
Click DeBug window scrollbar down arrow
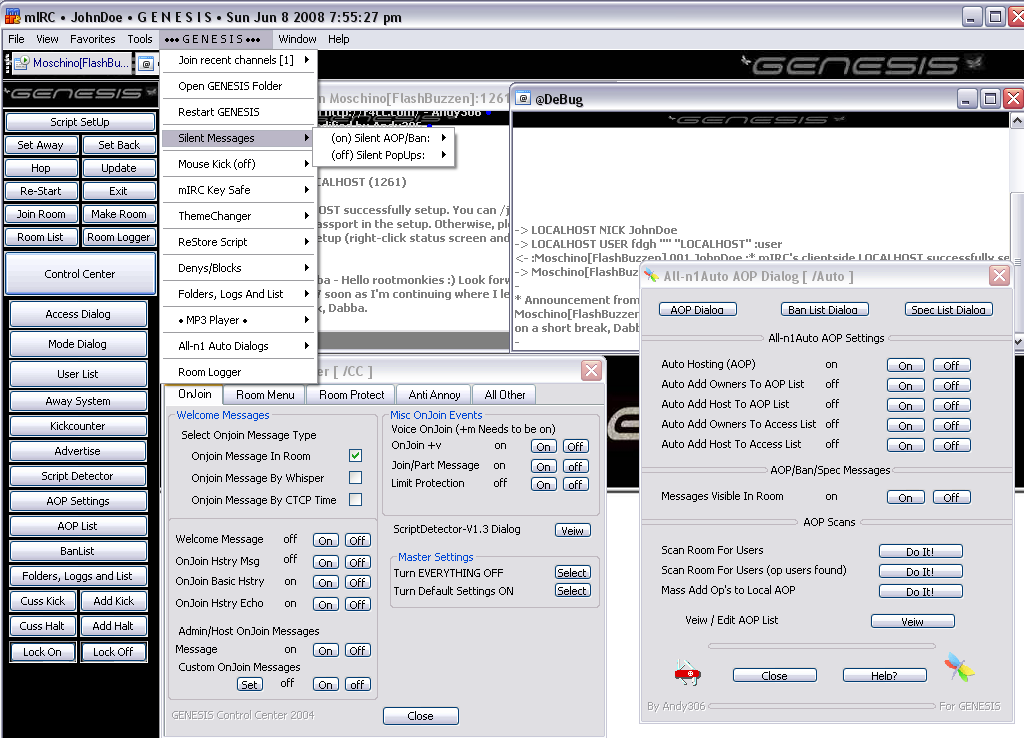click(1017, 341)
